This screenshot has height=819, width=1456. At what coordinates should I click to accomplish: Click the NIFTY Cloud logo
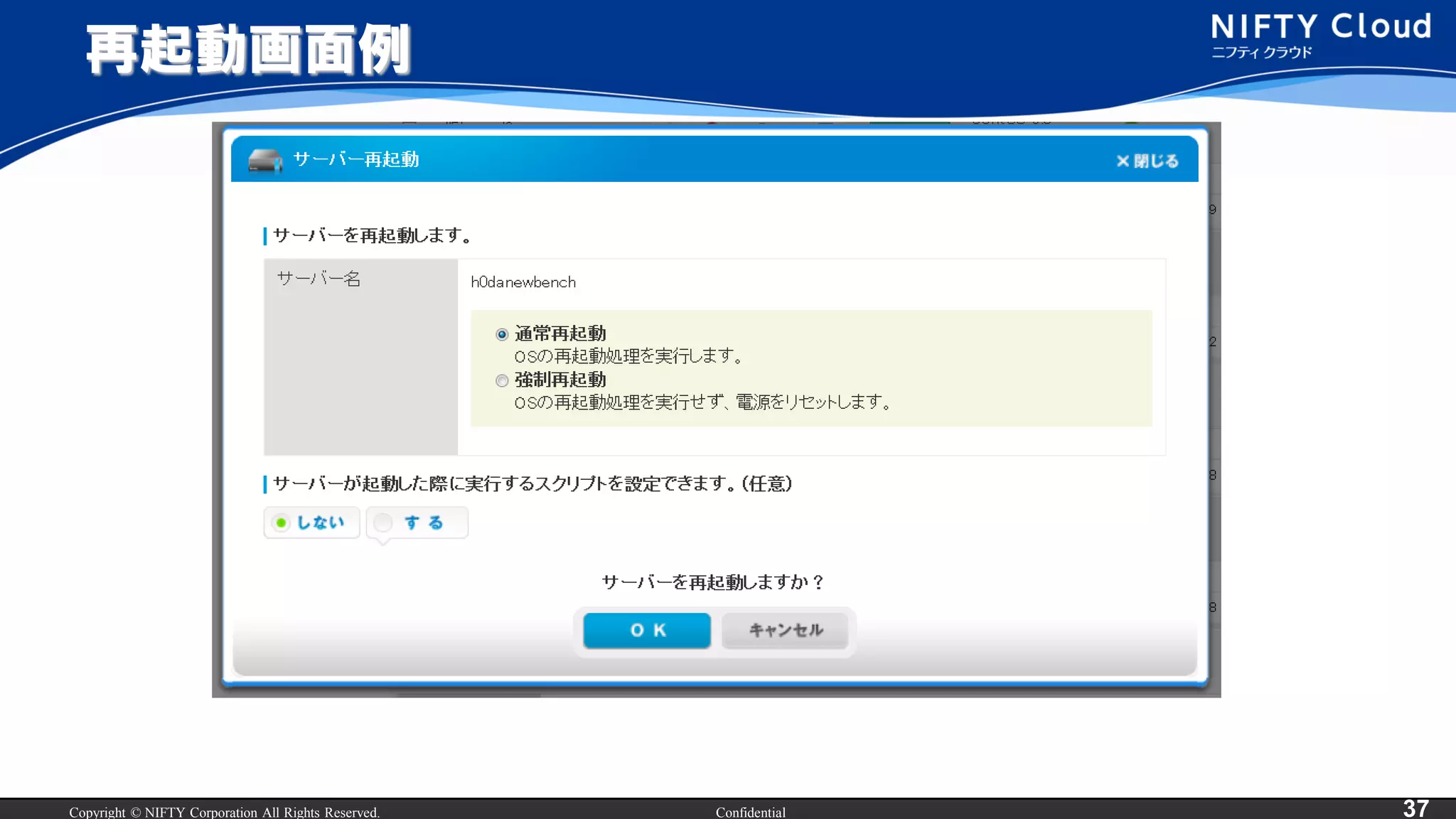1321,35
